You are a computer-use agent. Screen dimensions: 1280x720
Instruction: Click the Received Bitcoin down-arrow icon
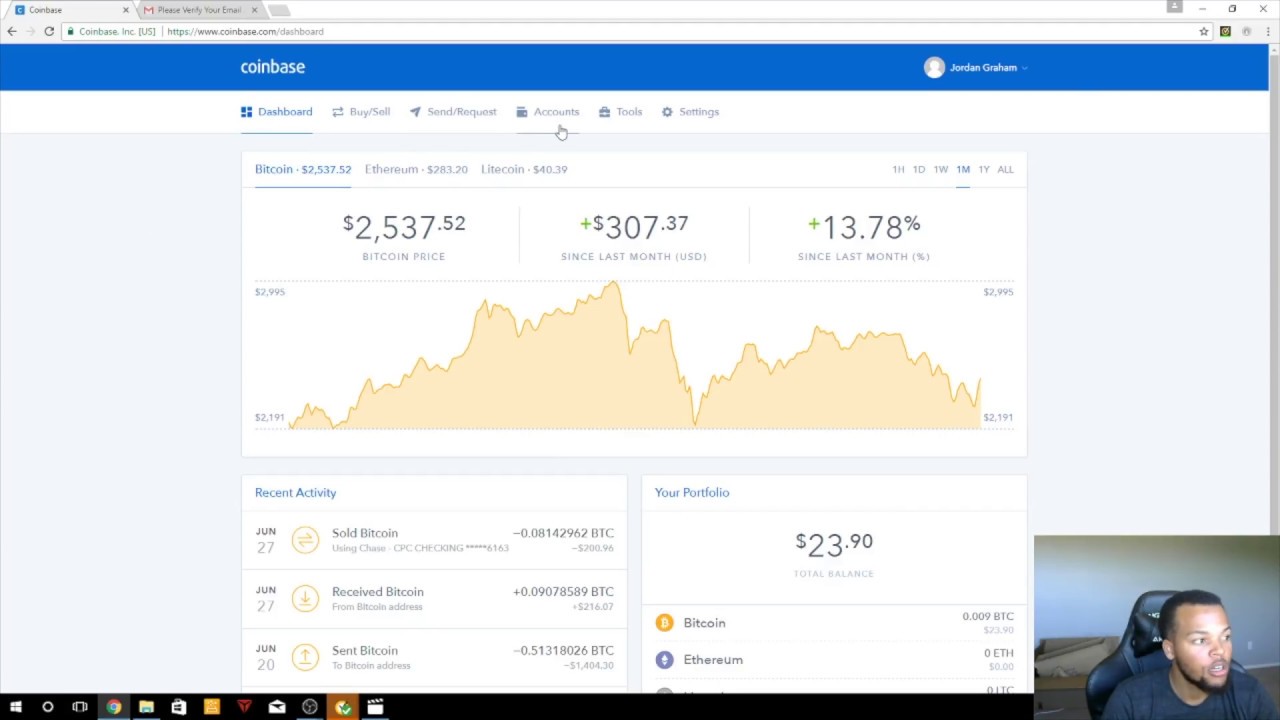coord(305,598)
